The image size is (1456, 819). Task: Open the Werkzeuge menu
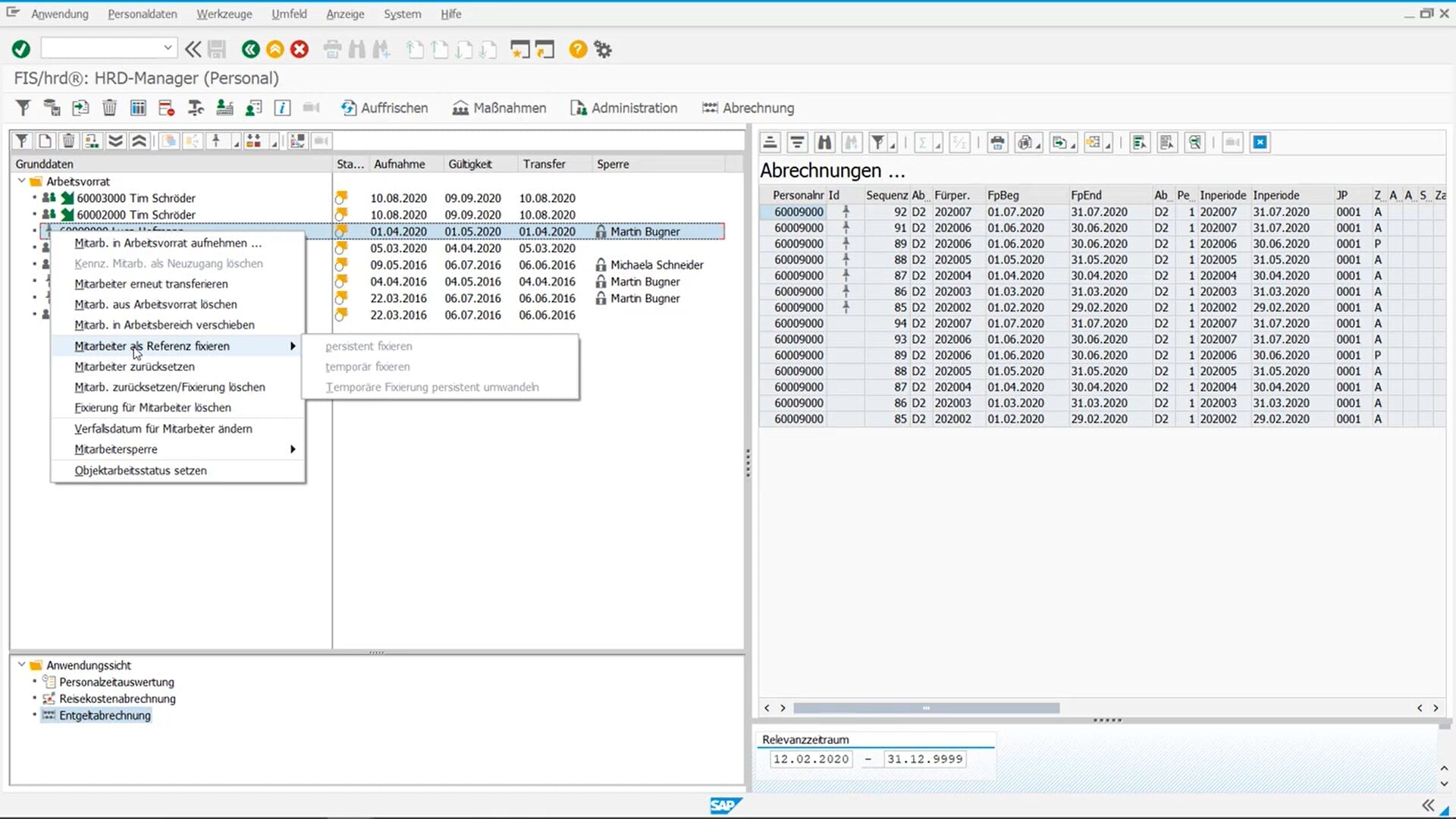click(x=224, y=14)
